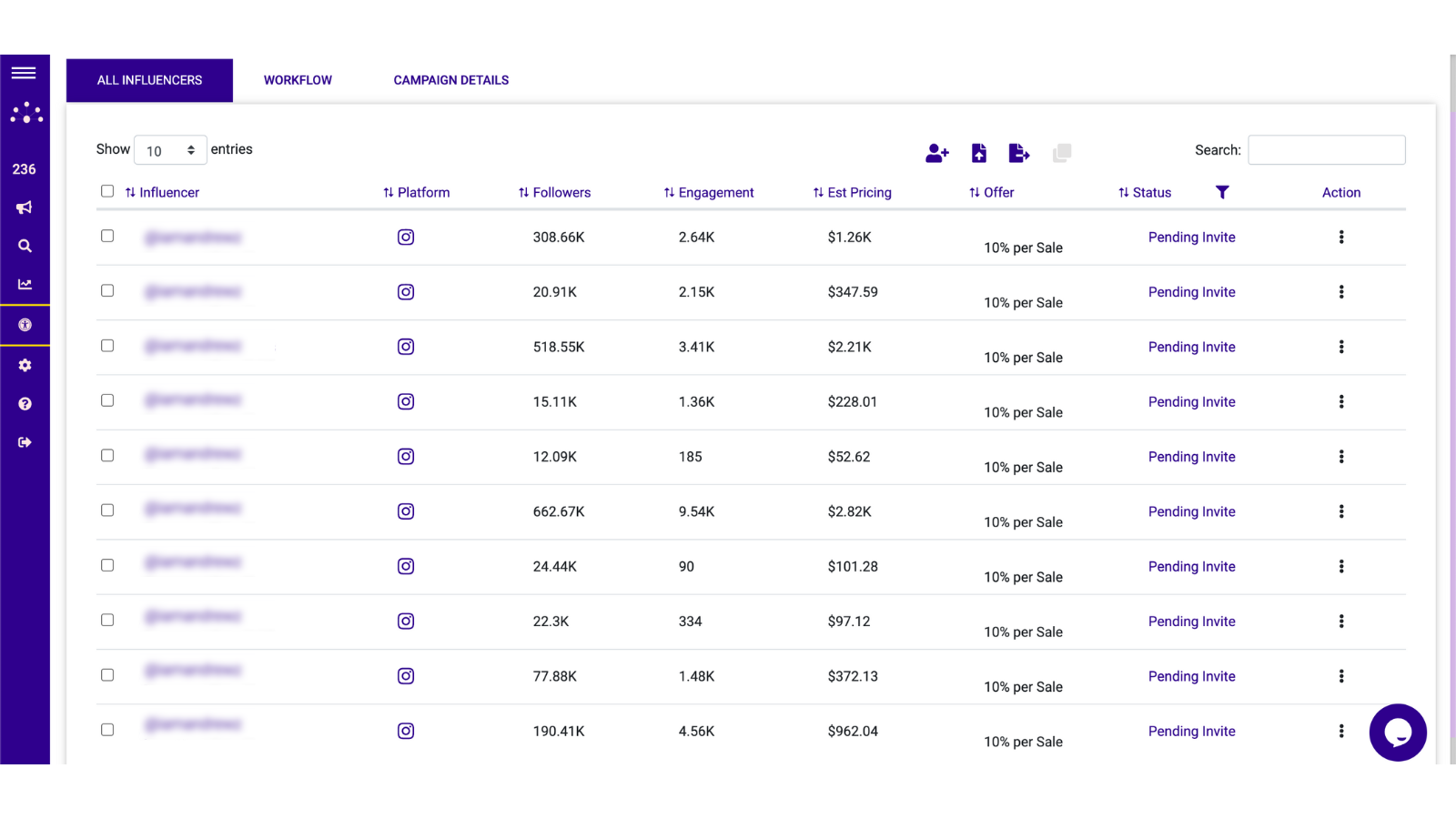Screen dimensions: 1456x819
Task: Click the file export icon
Action: (x=1019, y=153)
